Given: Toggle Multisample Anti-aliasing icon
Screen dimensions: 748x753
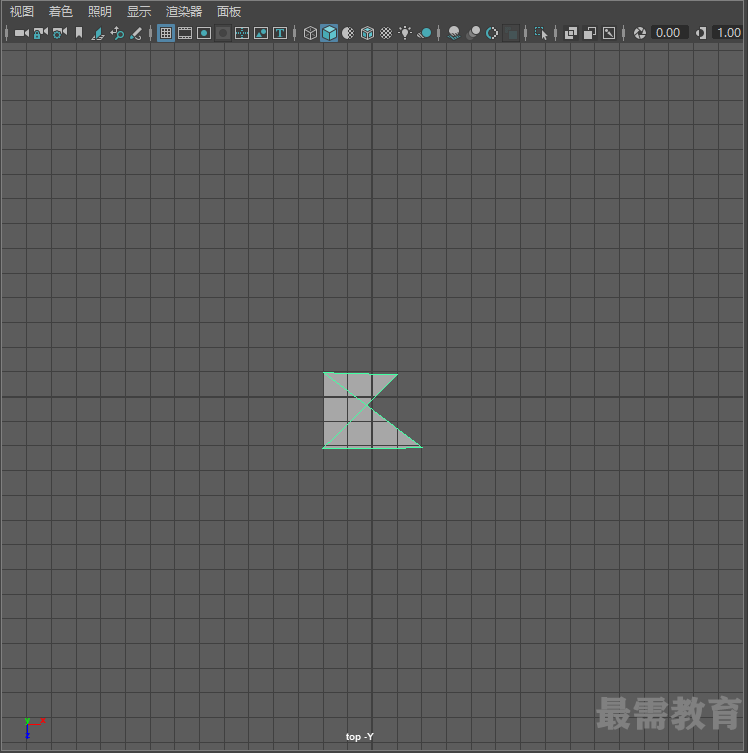Looking at the screenshot, I should [492, 33].
